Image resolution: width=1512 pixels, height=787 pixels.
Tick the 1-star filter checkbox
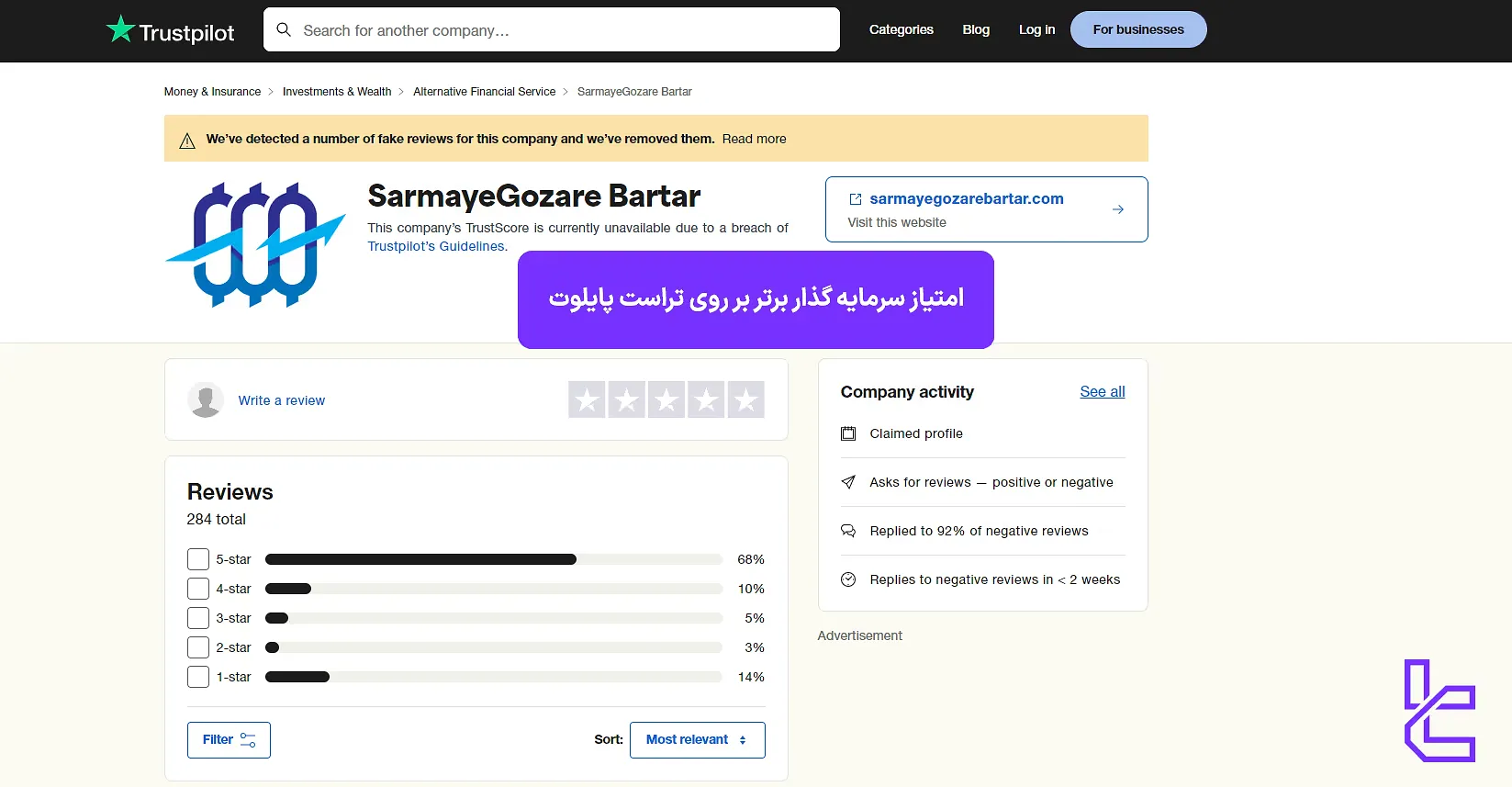pyautogui.click(x=198, y=677)
